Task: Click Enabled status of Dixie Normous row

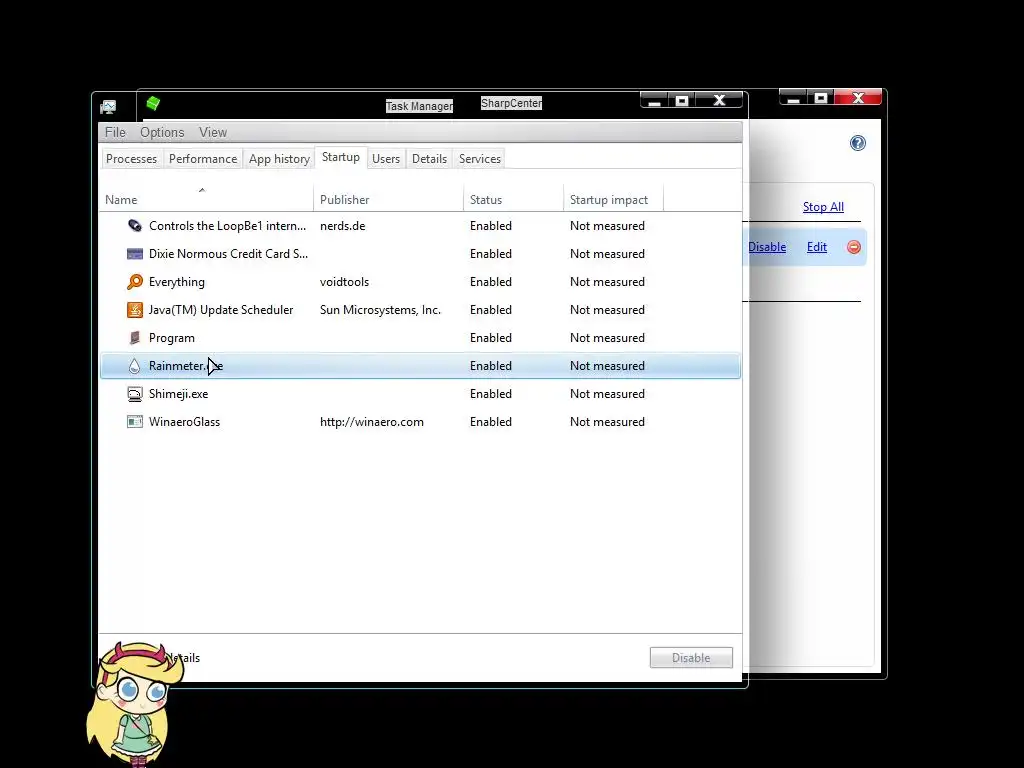Action: (x=490, y=254)
